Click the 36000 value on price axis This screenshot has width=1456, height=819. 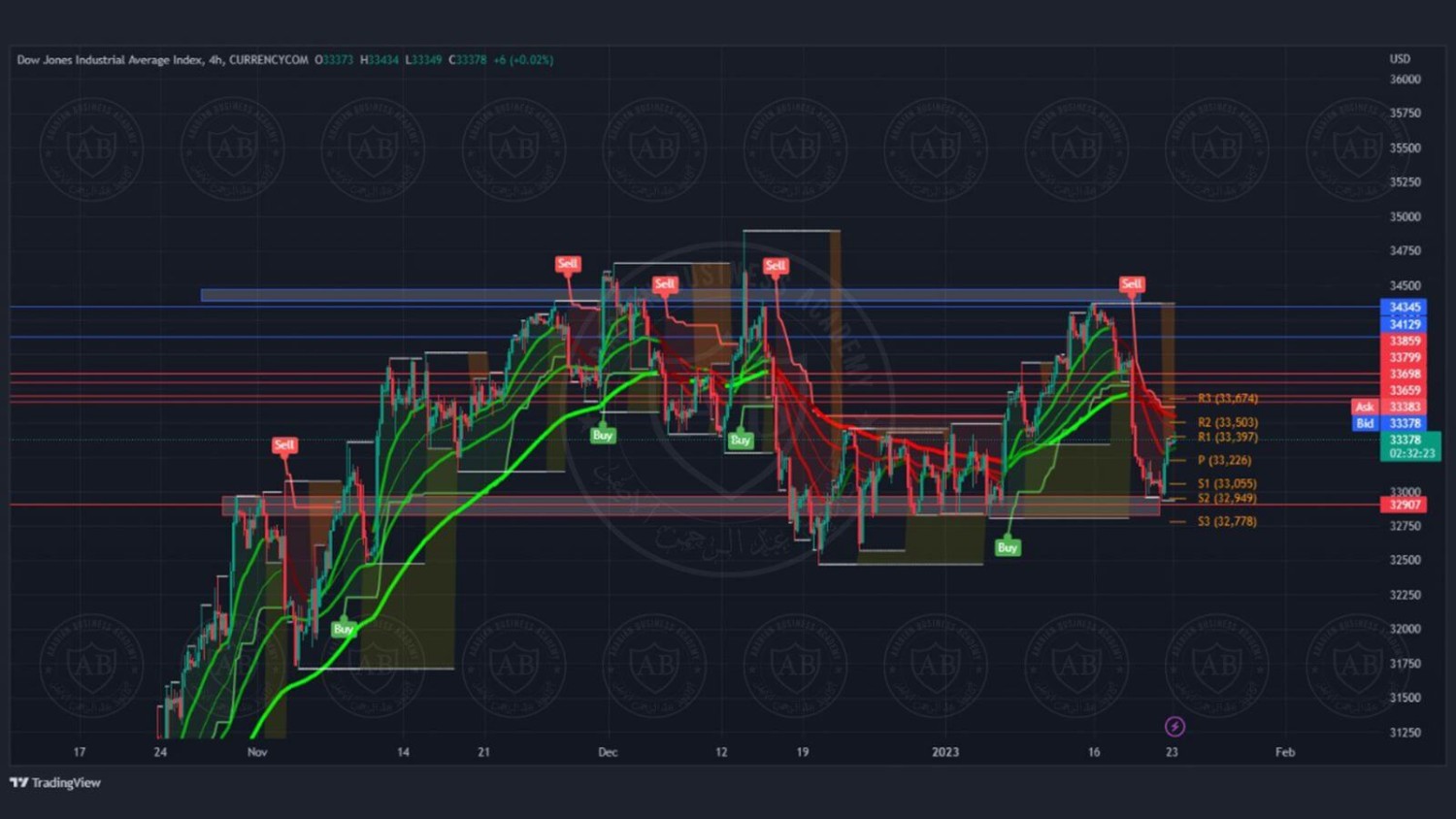[1405, 80]
